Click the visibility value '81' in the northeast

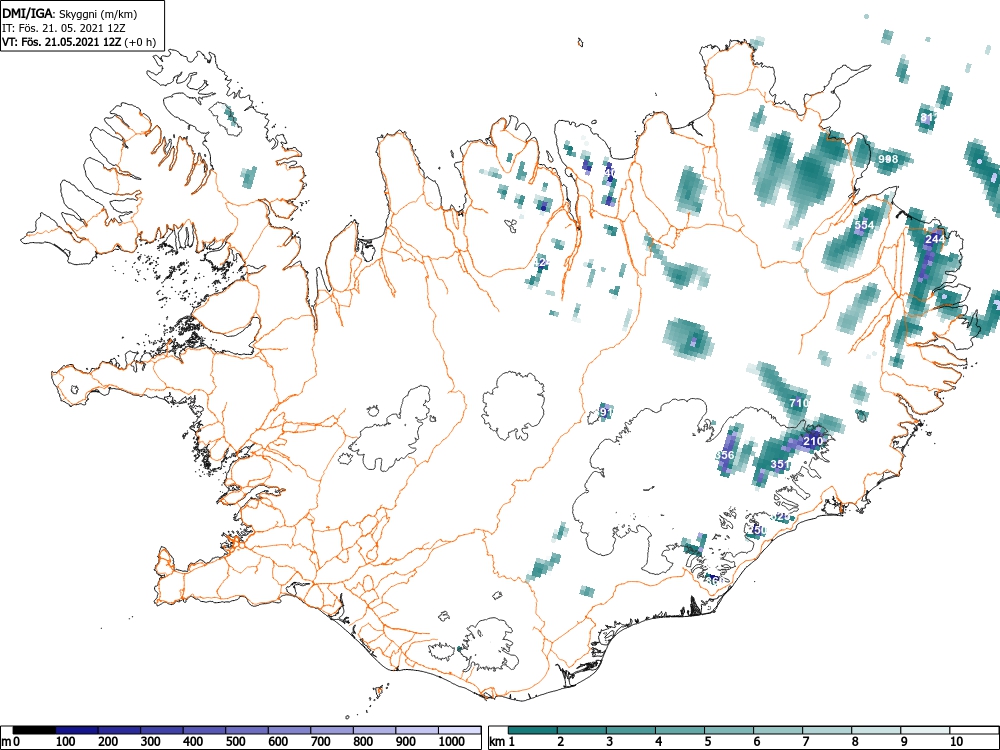(927, 117)
